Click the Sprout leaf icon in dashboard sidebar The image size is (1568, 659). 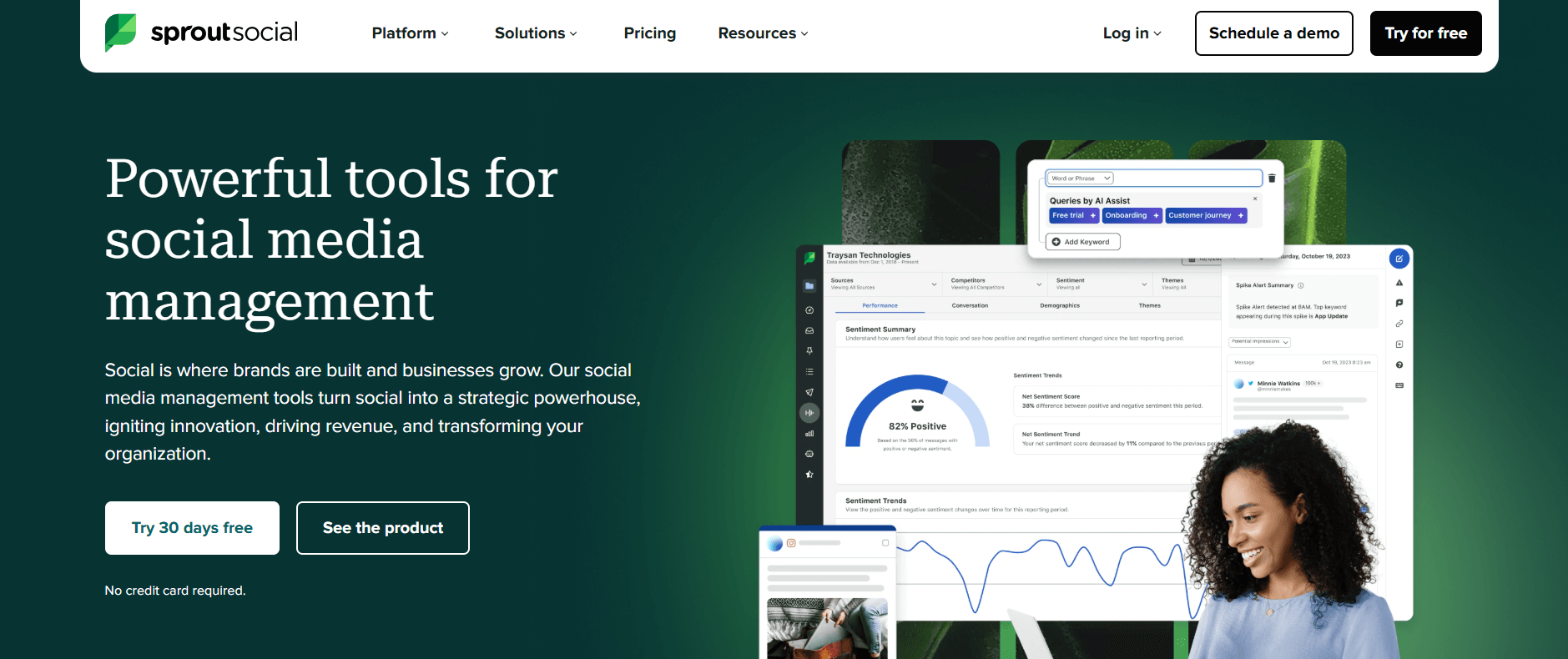(809, 259)
